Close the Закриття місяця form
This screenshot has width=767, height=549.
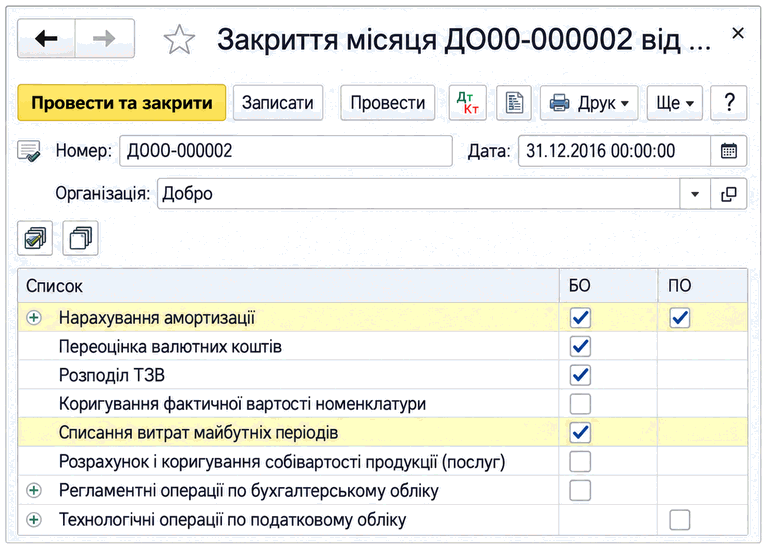point(738,33)
